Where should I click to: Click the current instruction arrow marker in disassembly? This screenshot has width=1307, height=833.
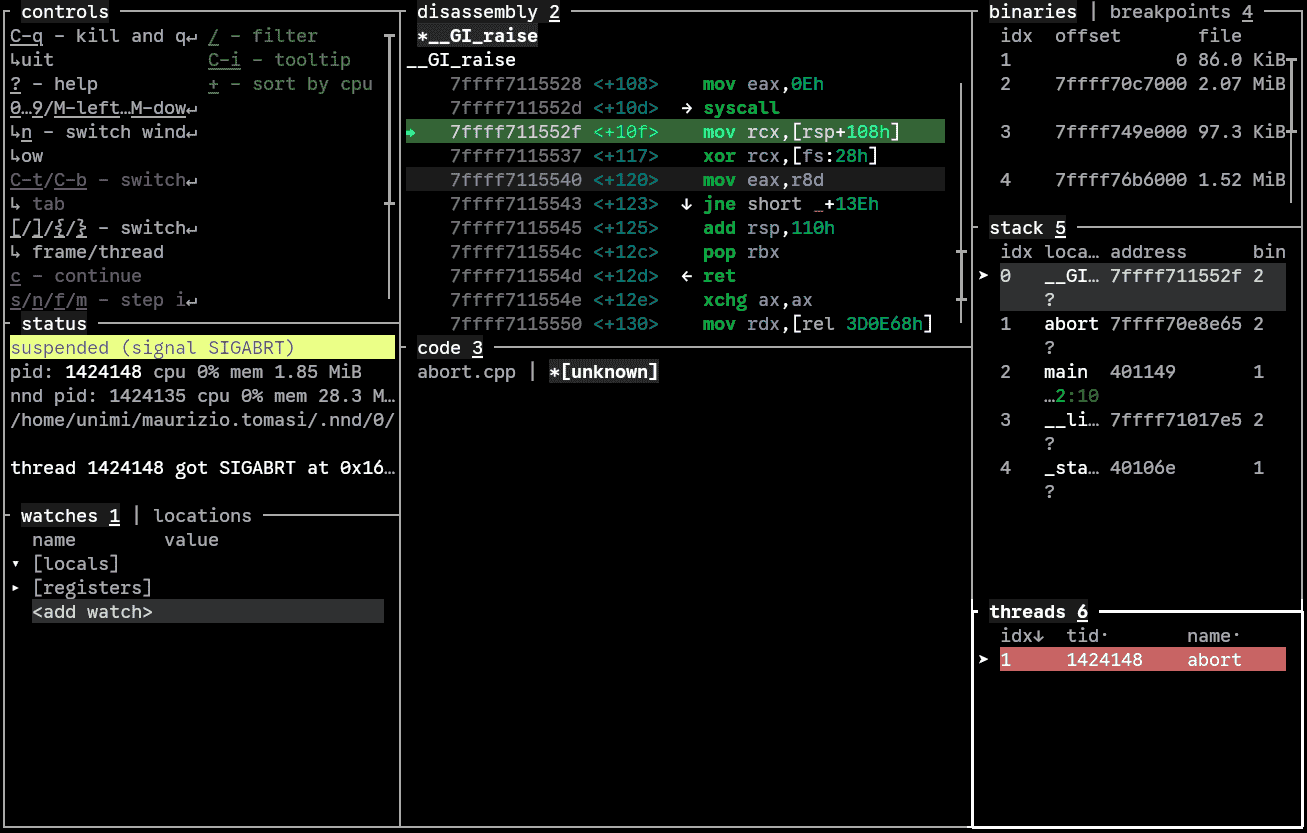411,132
